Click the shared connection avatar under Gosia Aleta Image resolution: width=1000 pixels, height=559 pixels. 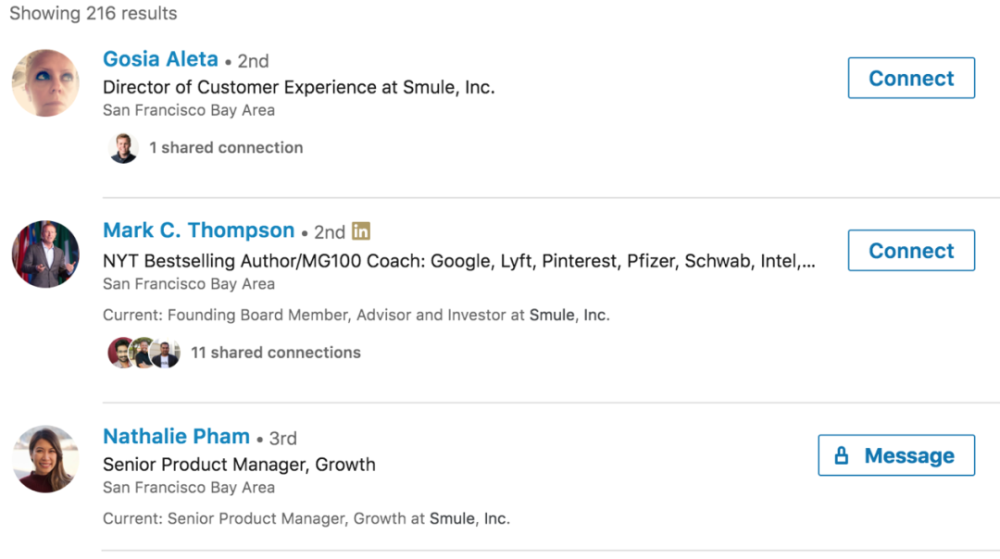coord(123,148)
